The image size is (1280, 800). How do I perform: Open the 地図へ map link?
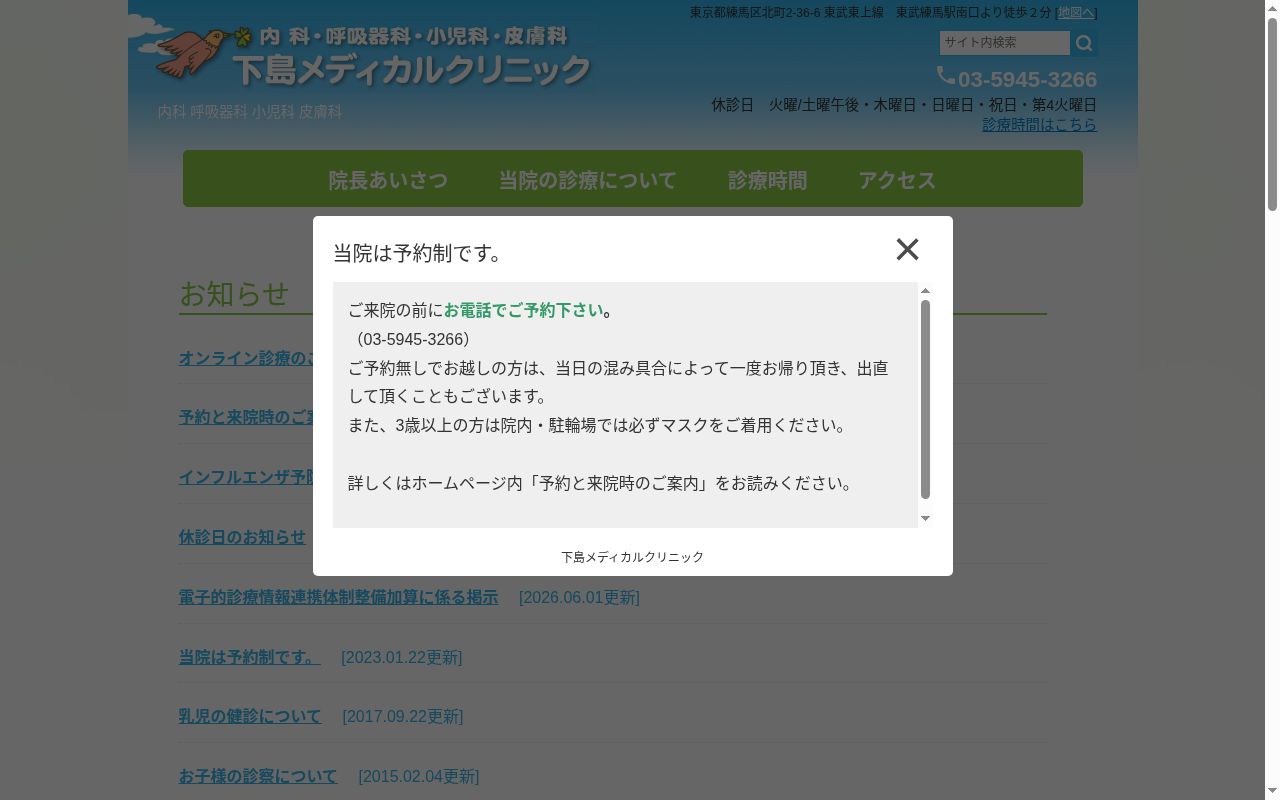(1076, 13)
